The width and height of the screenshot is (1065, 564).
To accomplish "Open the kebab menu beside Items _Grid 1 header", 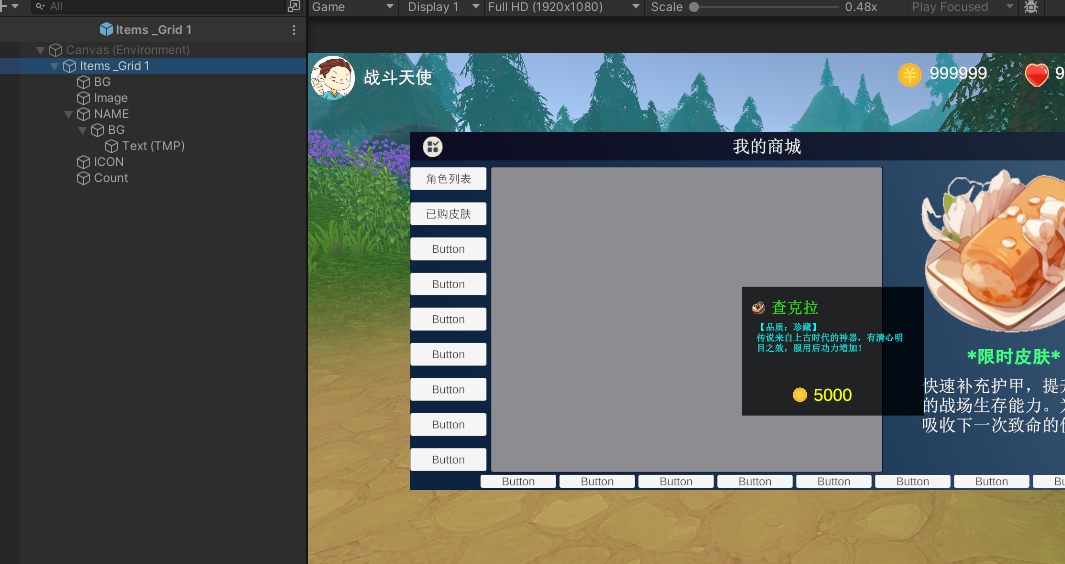I will click(x=293, y=30).
